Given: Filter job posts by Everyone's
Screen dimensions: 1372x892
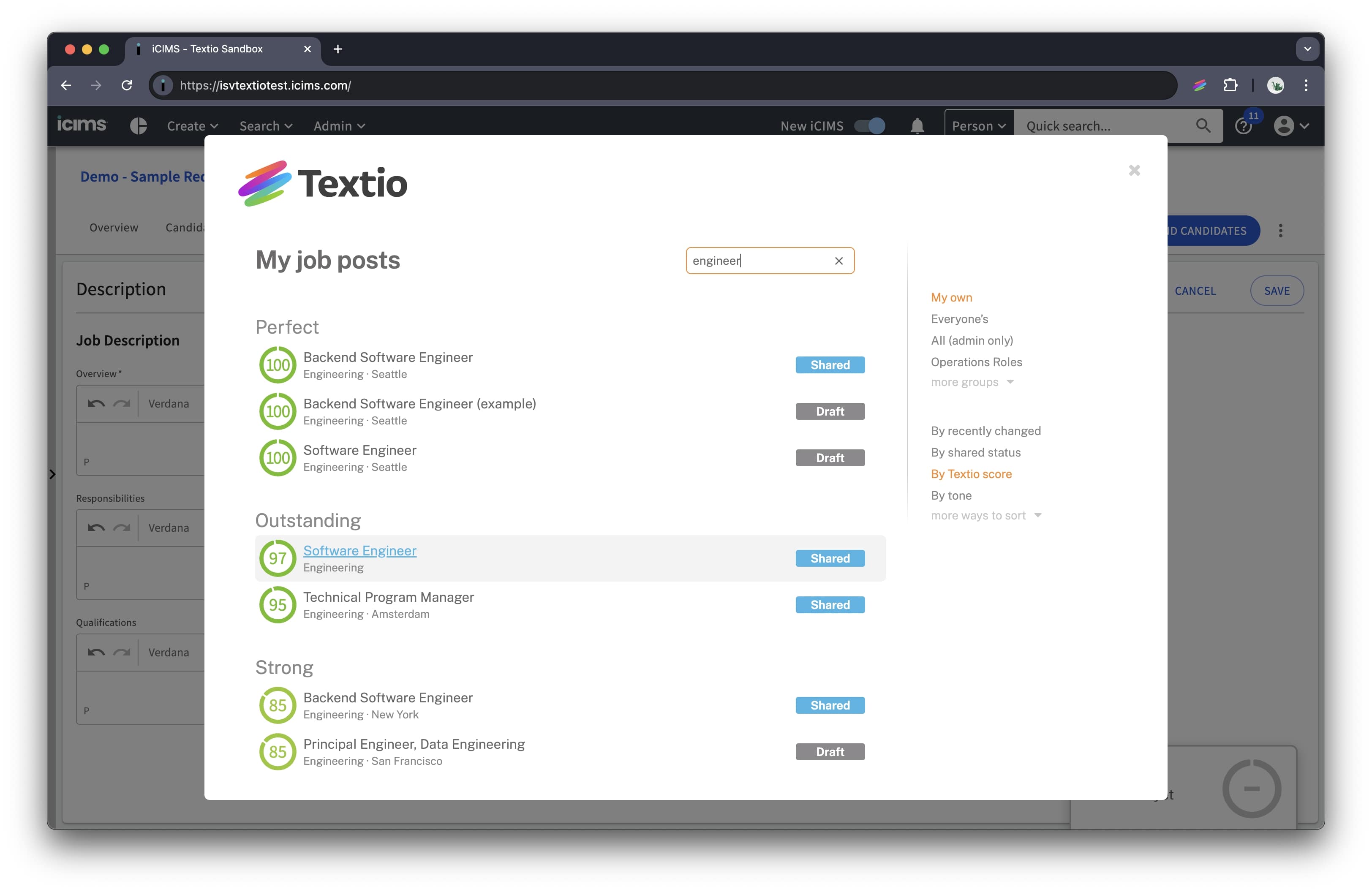Looking at the screenshot, I should 959,318.
